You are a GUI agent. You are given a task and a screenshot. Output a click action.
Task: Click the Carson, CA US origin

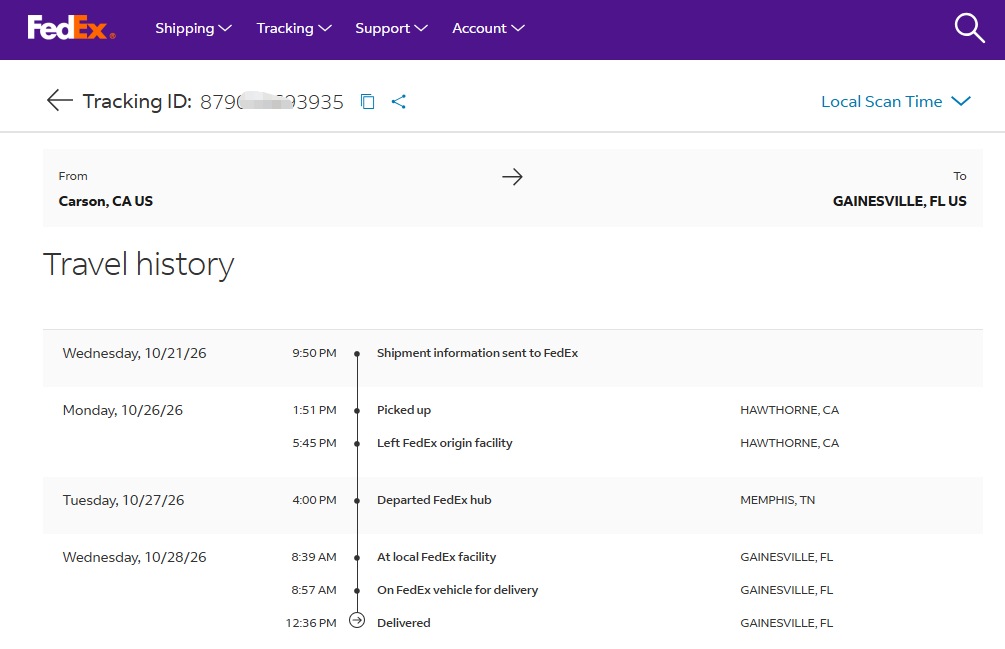click(106, 201)
